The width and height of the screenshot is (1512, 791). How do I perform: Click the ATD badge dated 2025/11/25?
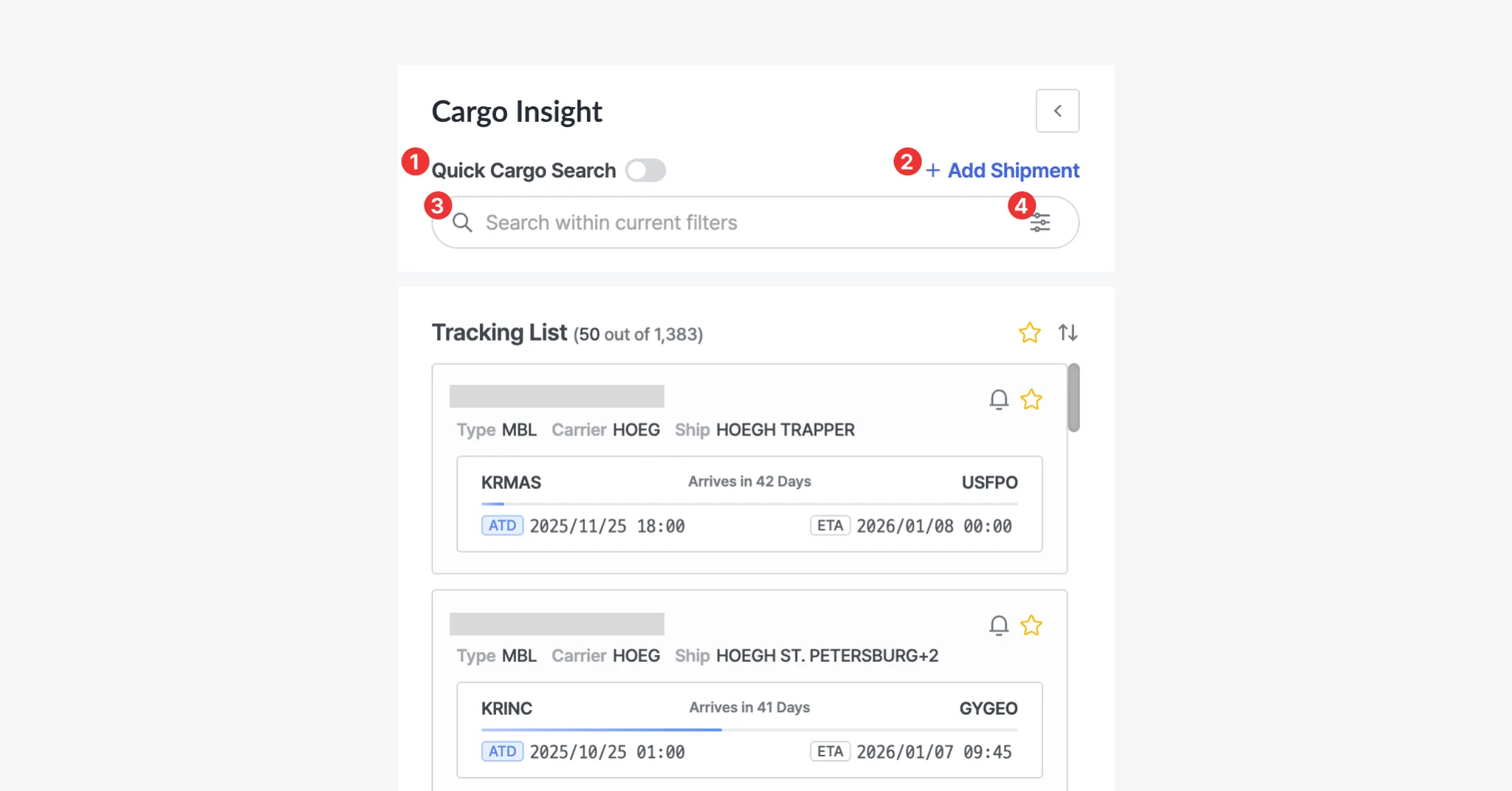502,526
